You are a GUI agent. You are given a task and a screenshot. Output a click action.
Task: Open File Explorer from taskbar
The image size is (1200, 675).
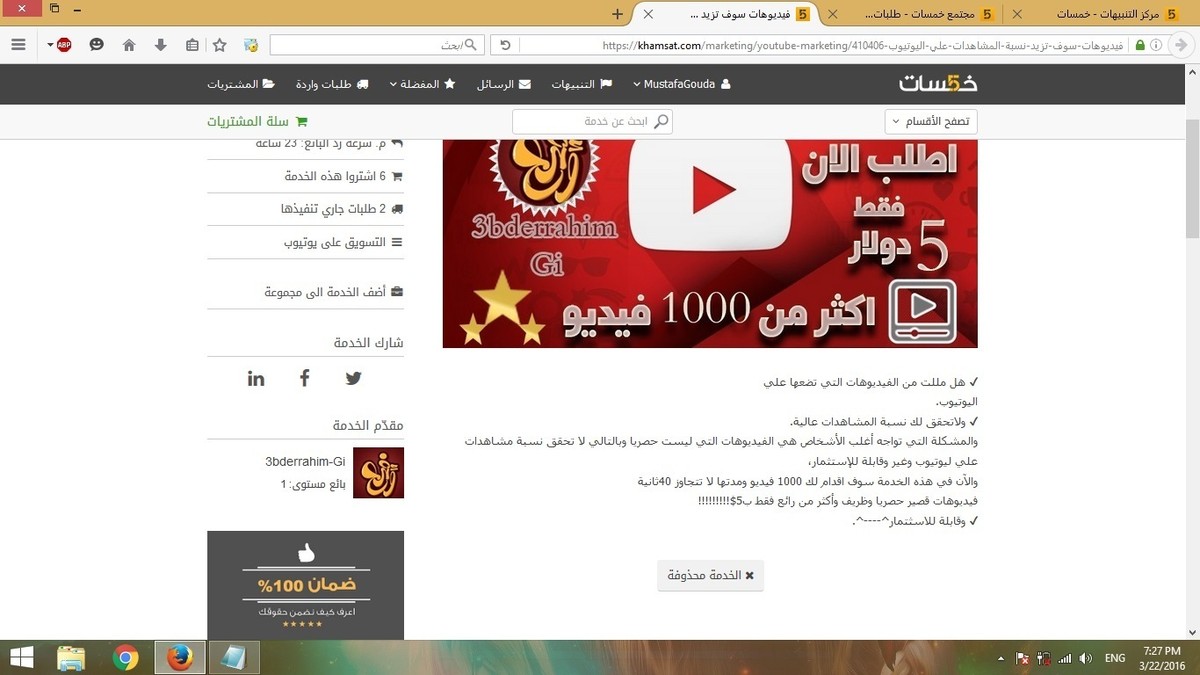71,658
